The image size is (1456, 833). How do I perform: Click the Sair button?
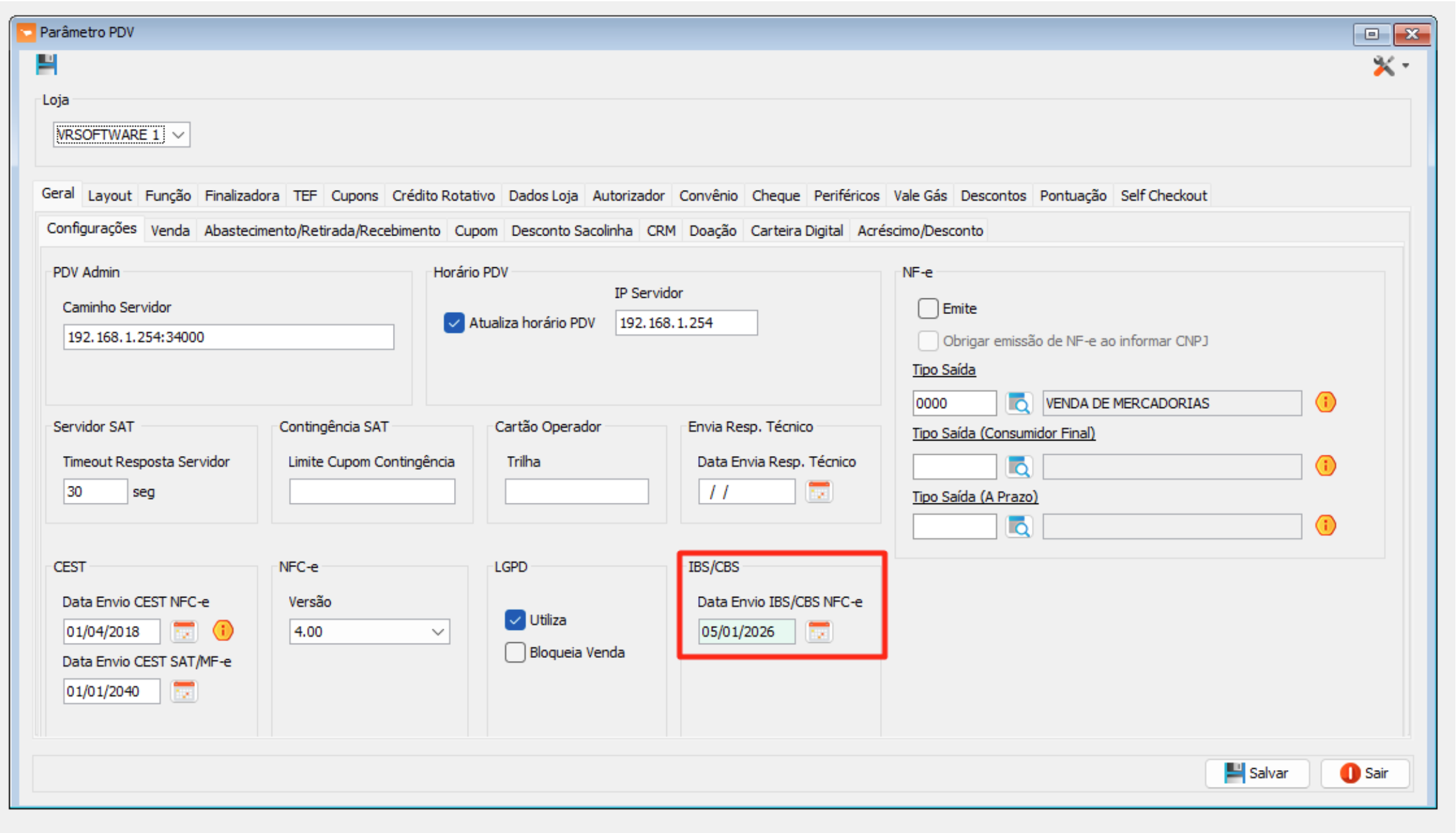(x=1364, y=773)
